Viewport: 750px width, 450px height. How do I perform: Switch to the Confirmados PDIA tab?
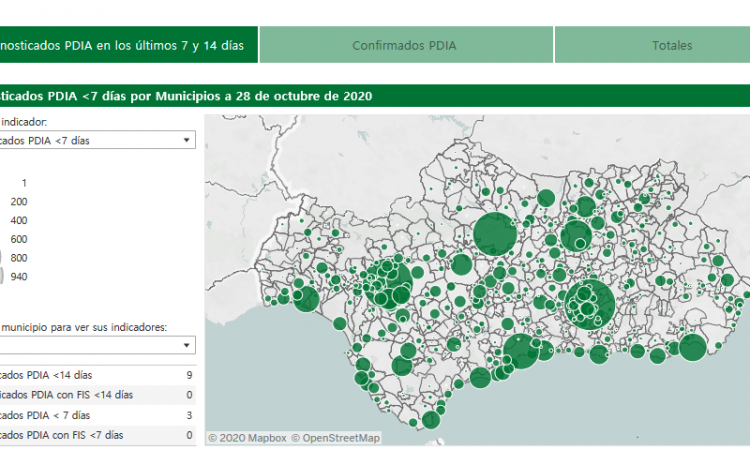405,45
